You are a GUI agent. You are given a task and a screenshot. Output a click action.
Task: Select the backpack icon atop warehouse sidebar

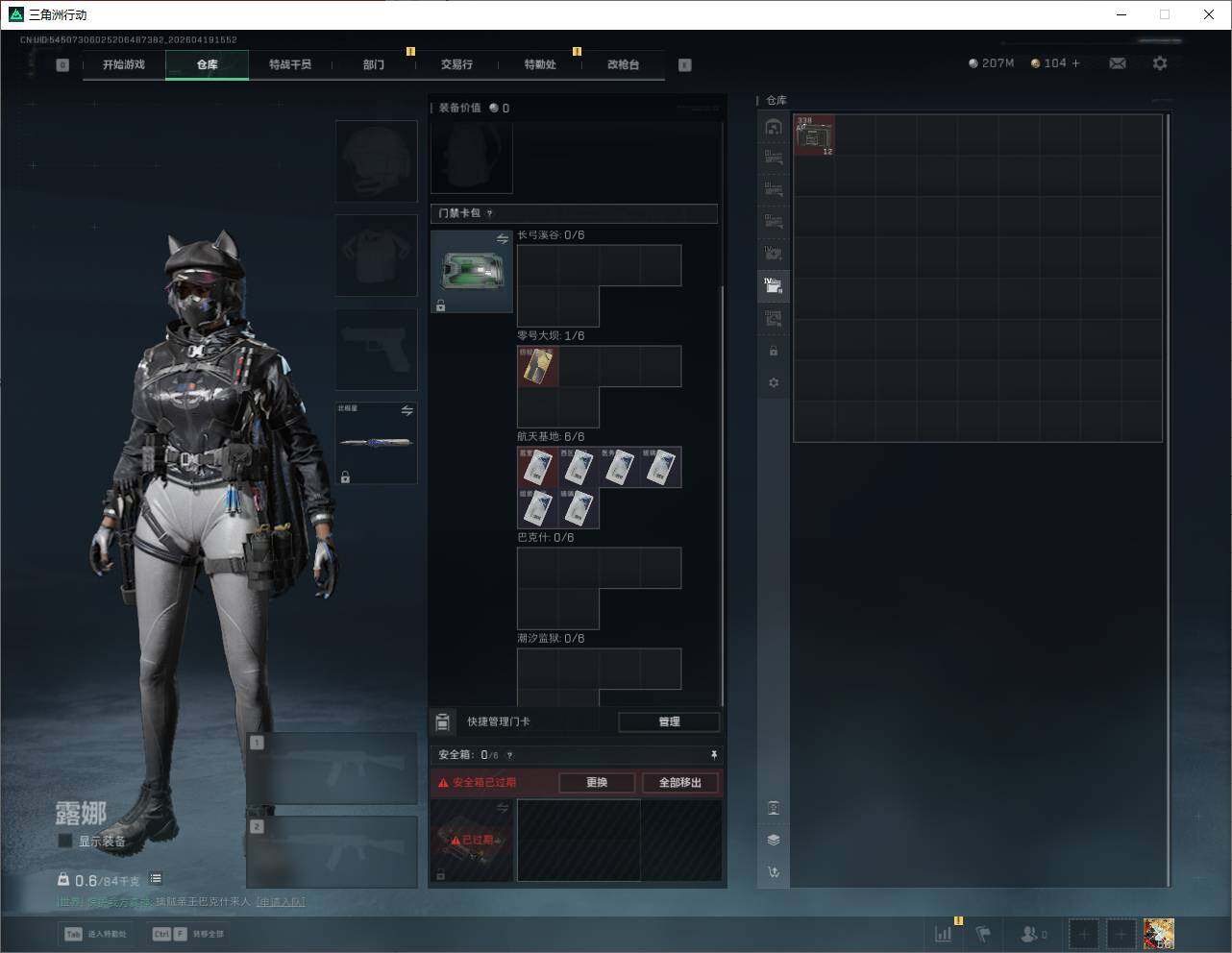(774, 127)
